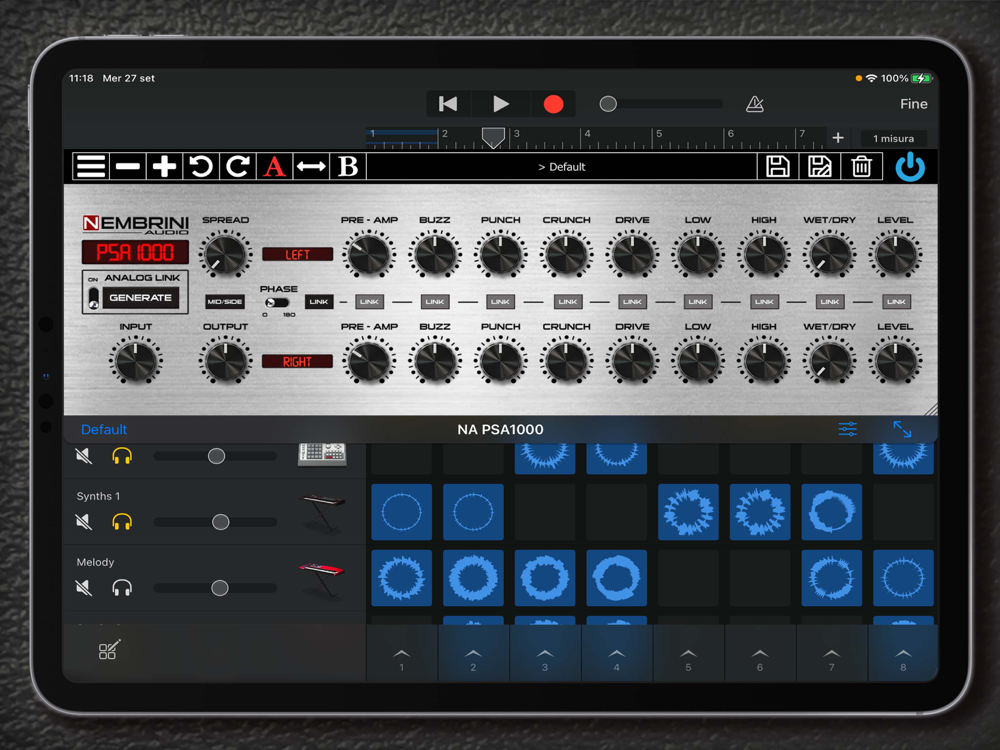This screenshot has width=1000, height=750.
Task: Select preset slot A
Action: 274,166
